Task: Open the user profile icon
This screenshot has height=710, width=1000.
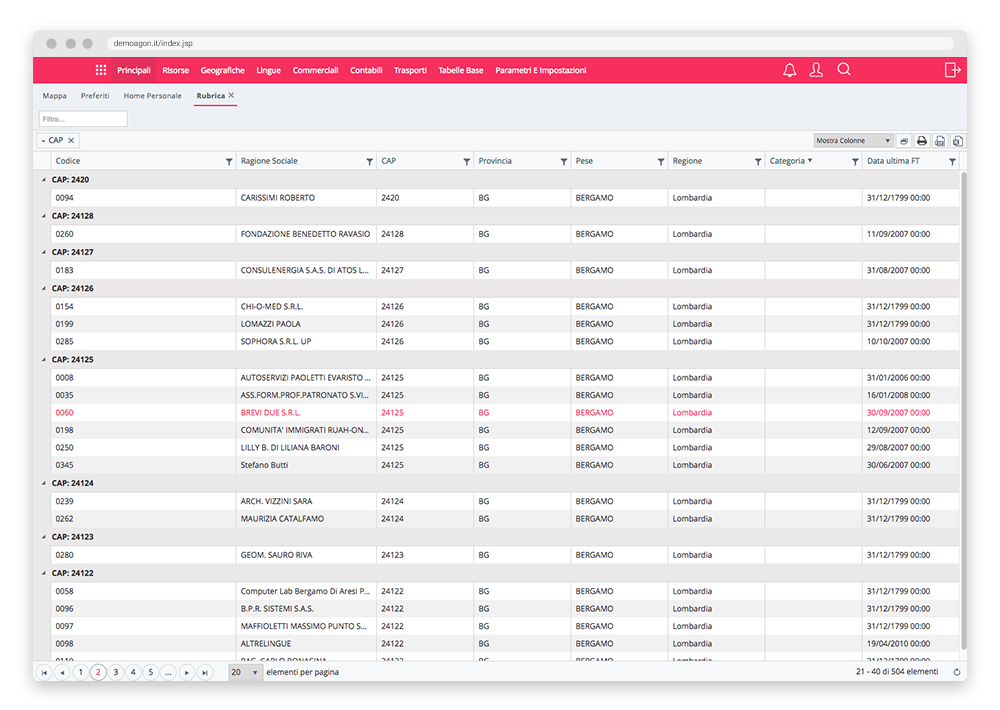Action: (816, 70)
